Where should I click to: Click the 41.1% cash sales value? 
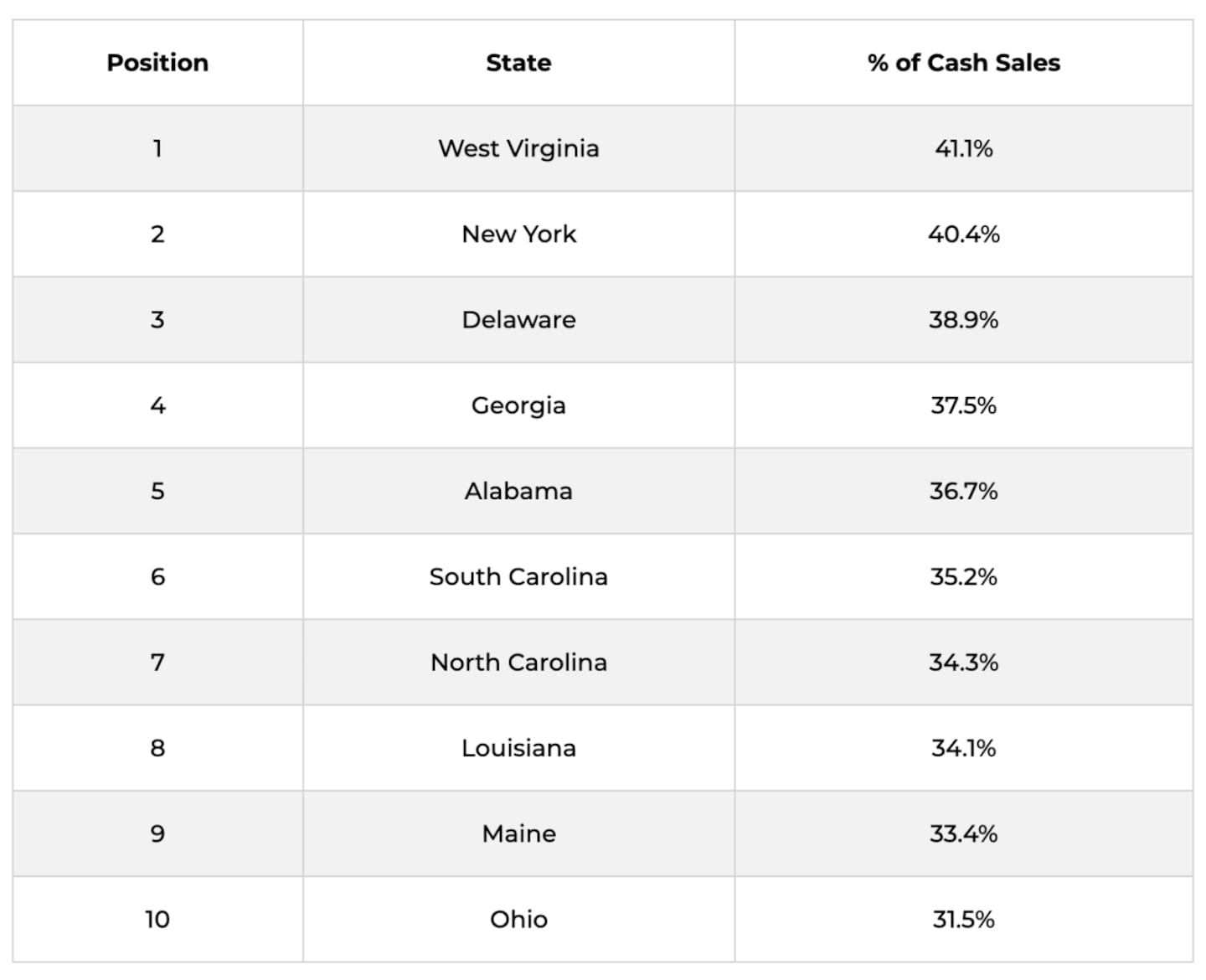(963, 148)
